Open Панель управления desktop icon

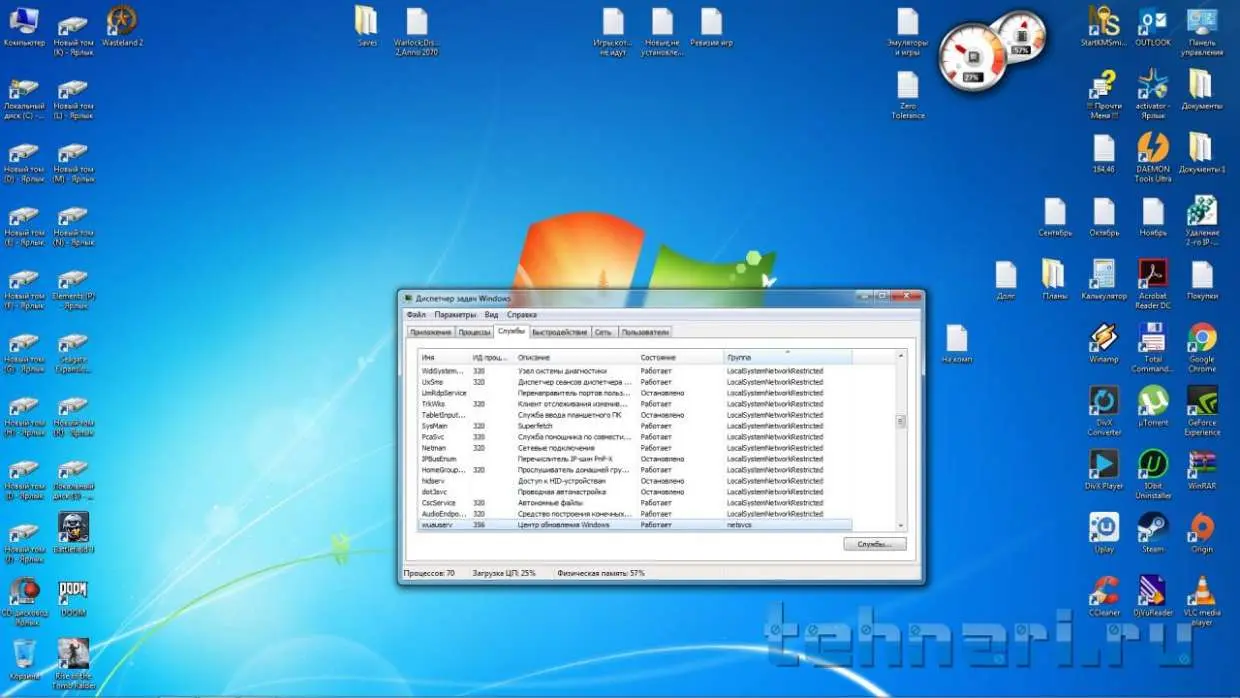[x=1202, y=30]
